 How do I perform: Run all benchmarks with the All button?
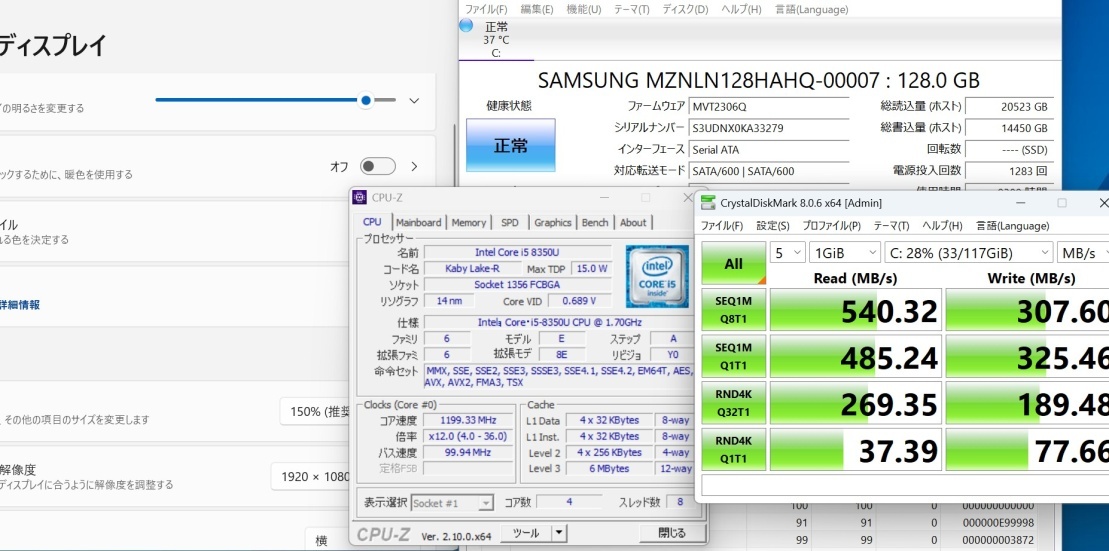[x=733, y=263]
